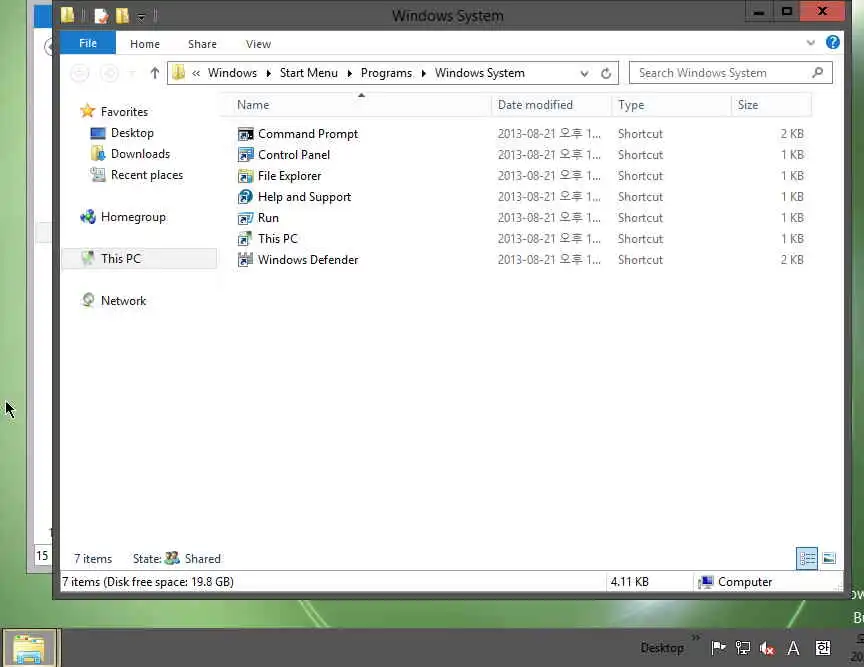
Task: Click Programs in the breadcrumb path
Action: point(386,73)
